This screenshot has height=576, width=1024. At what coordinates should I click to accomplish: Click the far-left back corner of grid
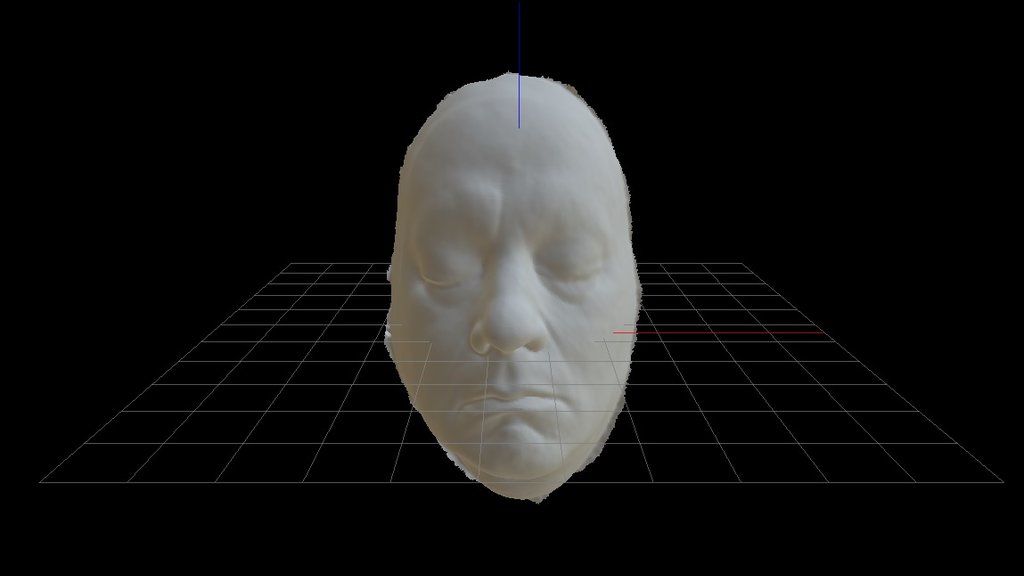coord(291,264)
